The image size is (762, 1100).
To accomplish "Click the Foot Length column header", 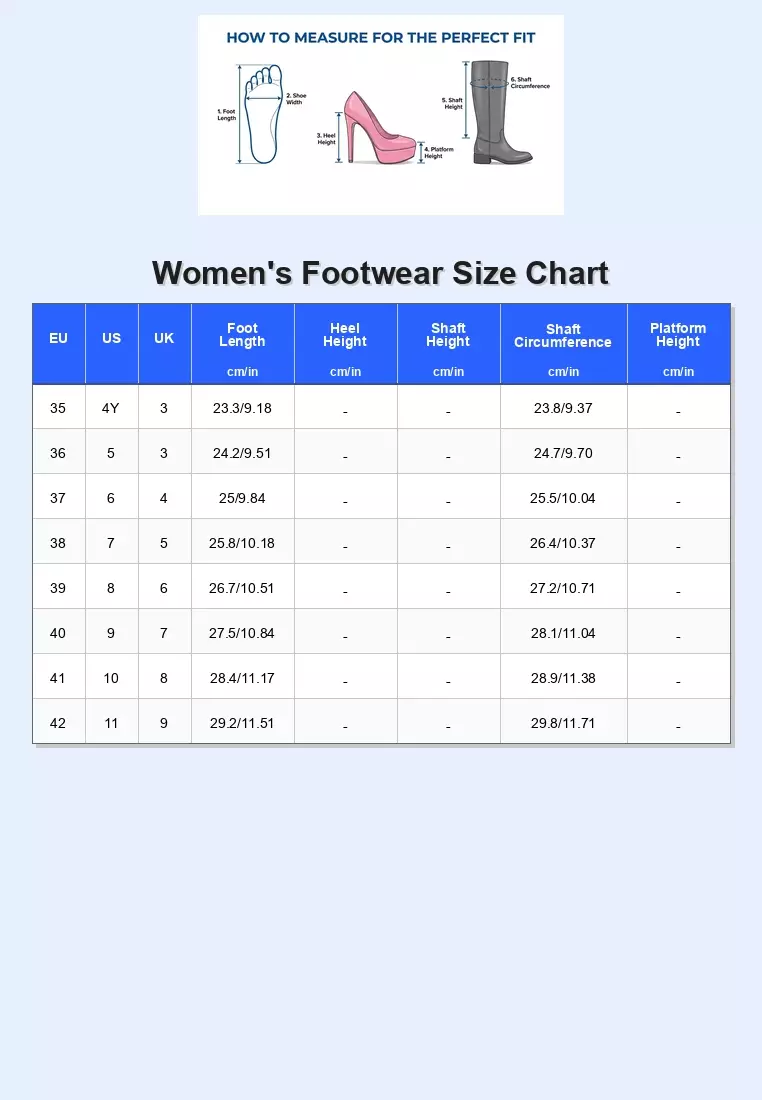I will (242, 335).
